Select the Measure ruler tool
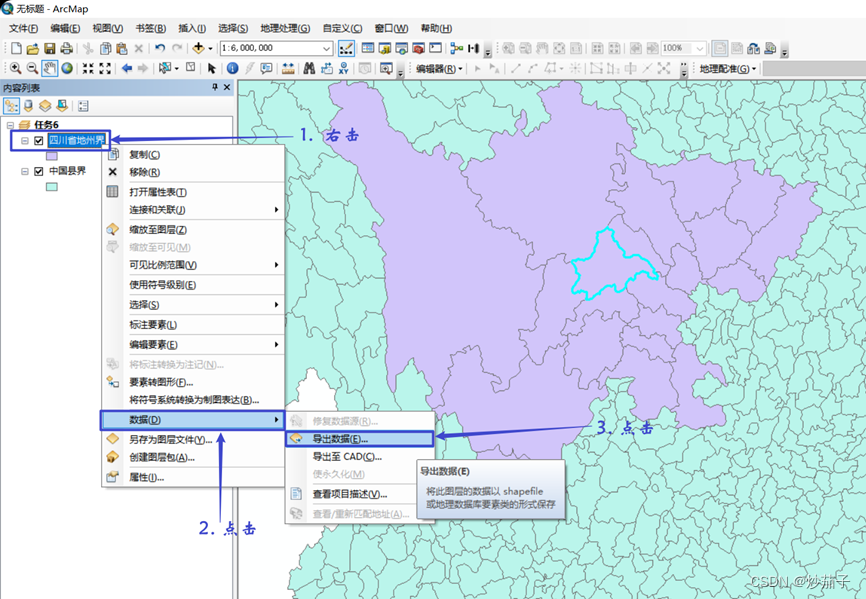This screenshot has width=866, height=599. pos(288,68)
